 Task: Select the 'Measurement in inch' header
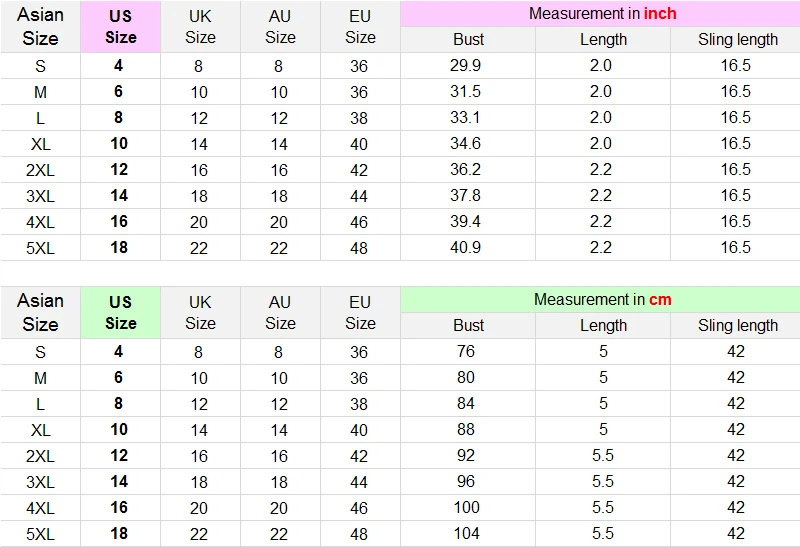click(x=603, y=14)
